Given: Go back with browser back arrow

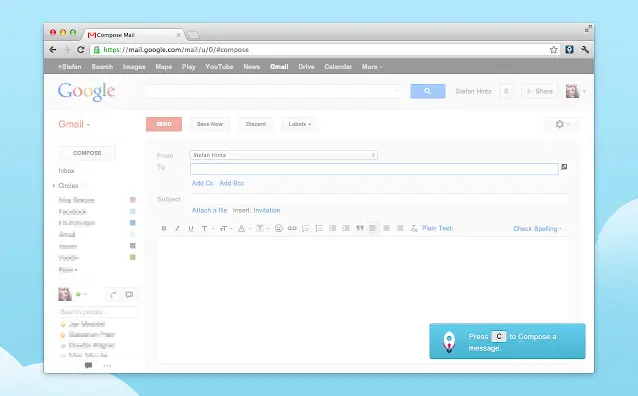Looking at the screenshot, I should [53, 50].
